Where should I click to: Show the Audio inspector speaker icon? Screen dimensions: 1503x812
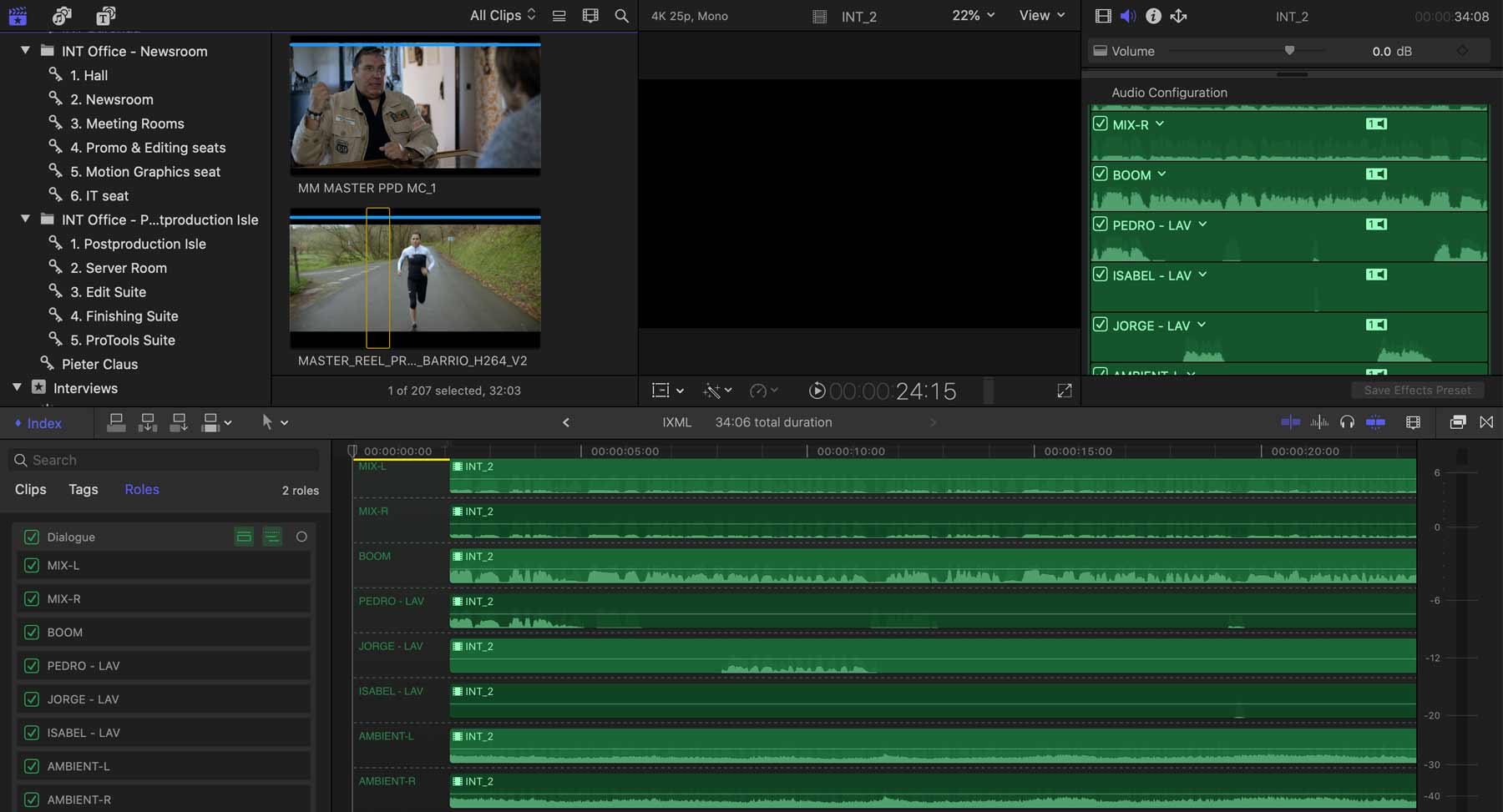click(x=1128, y=16)
